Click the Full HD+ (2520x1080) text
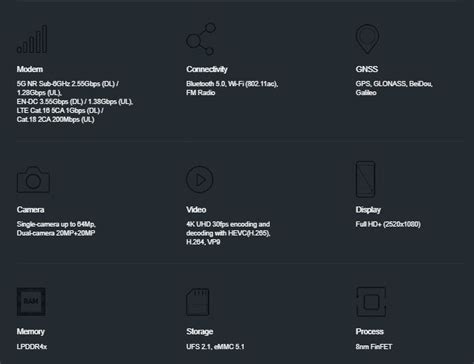The width and height of the screenshot is (474, 364). (388, 224)
